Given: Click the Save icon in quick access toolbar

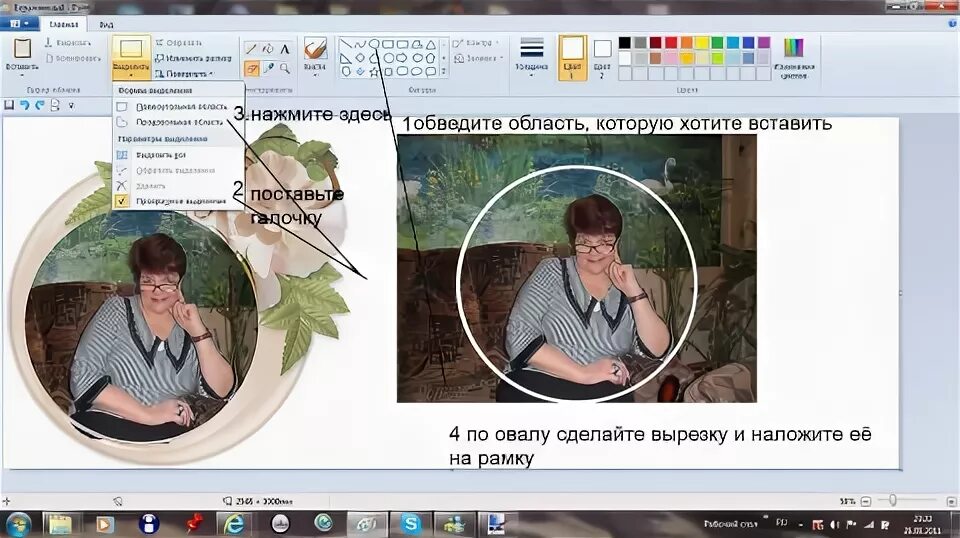Looking at the screenshot, I should point(9,105).
